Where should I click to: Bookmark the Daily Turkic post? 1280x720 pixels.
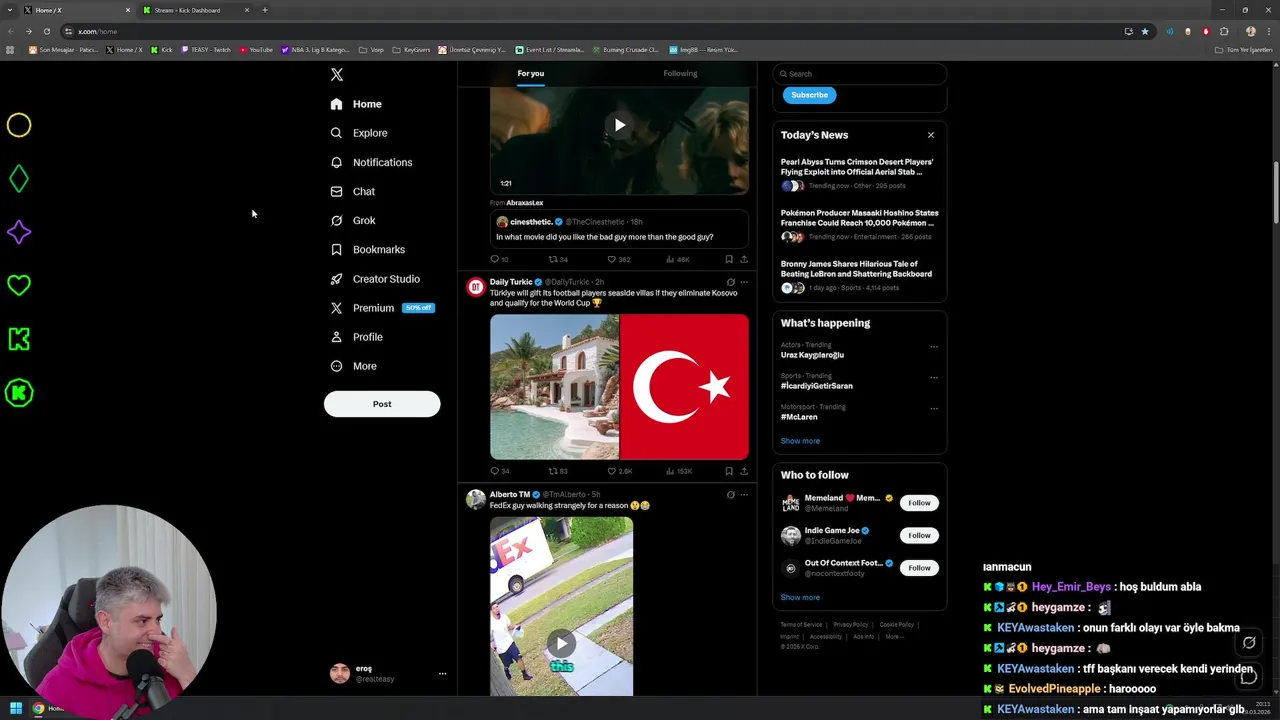(x=729, y=471)
